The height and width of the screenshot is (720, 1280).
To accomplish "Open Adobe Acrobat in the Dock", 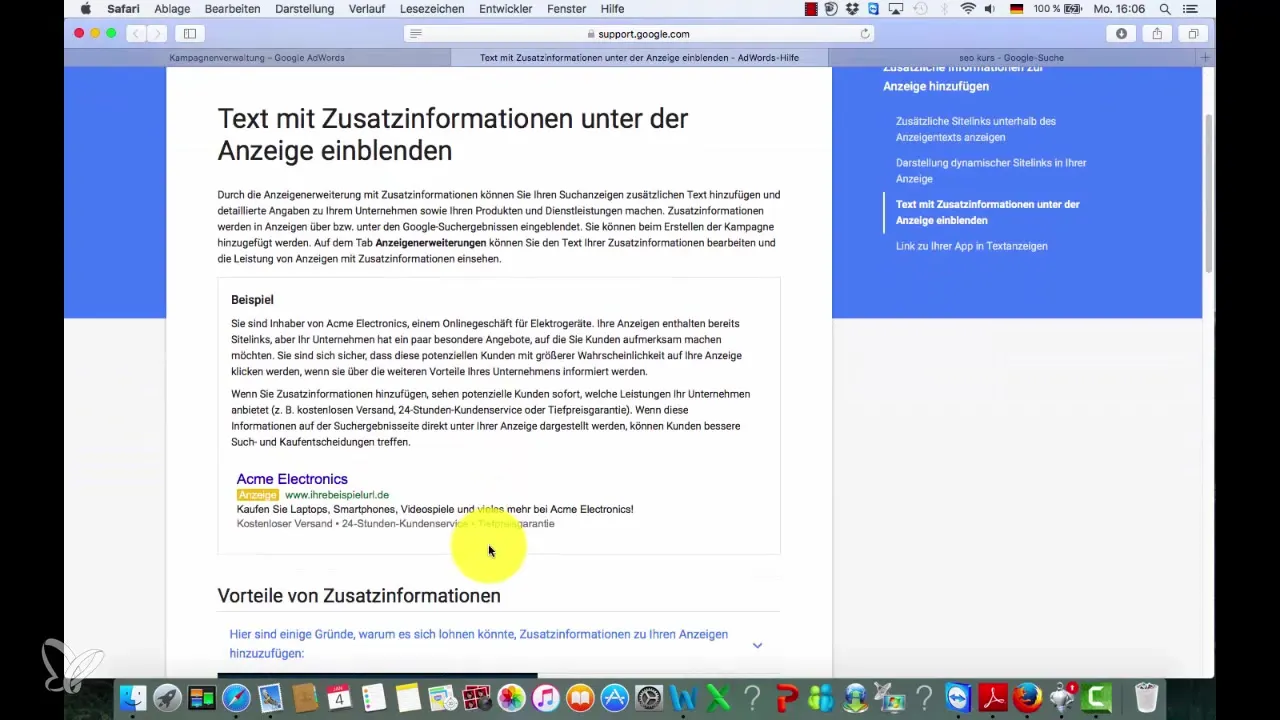I will click(x=993, y=697).
